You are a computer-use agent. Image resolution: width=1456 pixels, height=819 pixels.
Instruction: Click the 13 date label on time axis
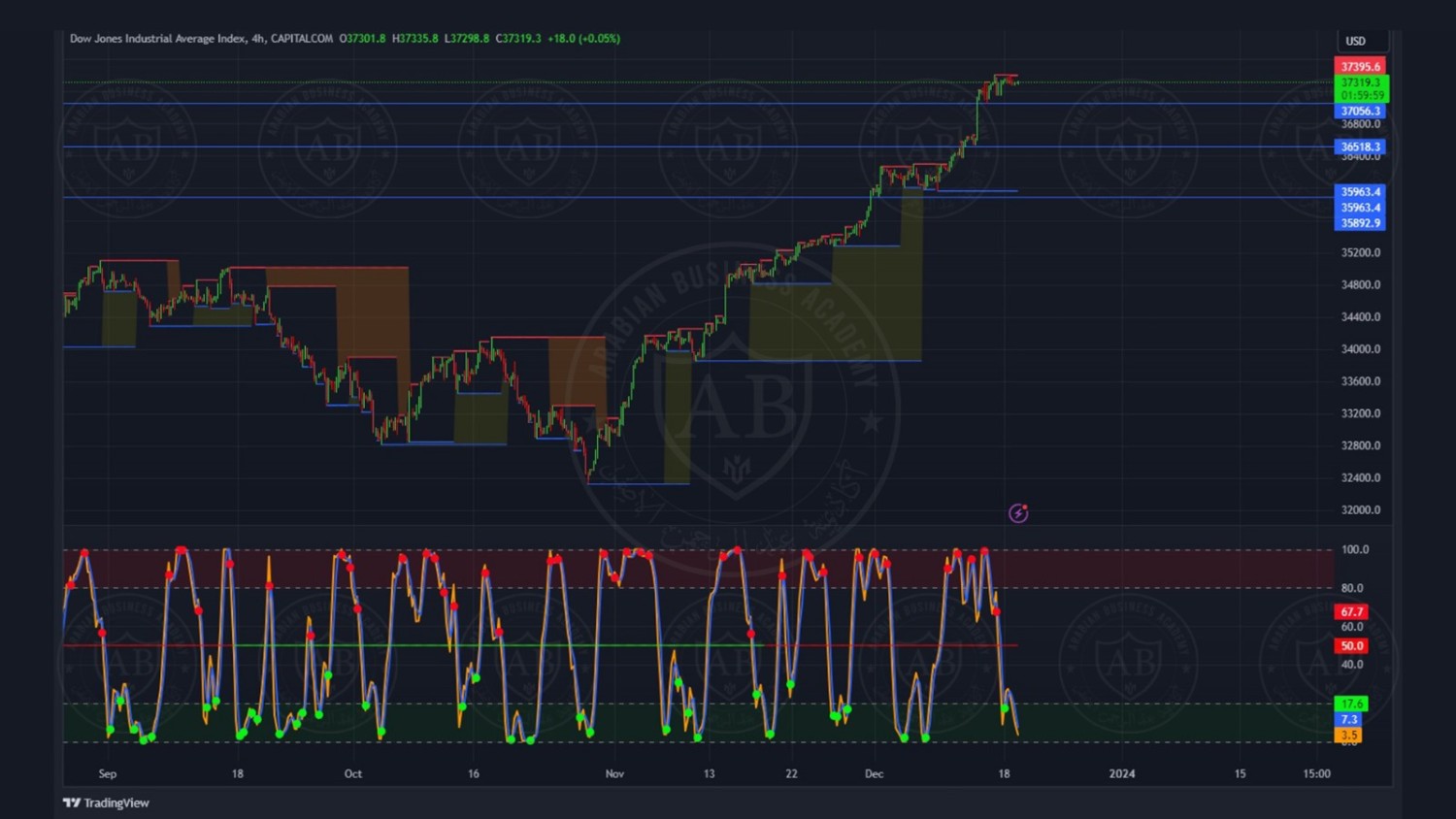tap(709, 773)
